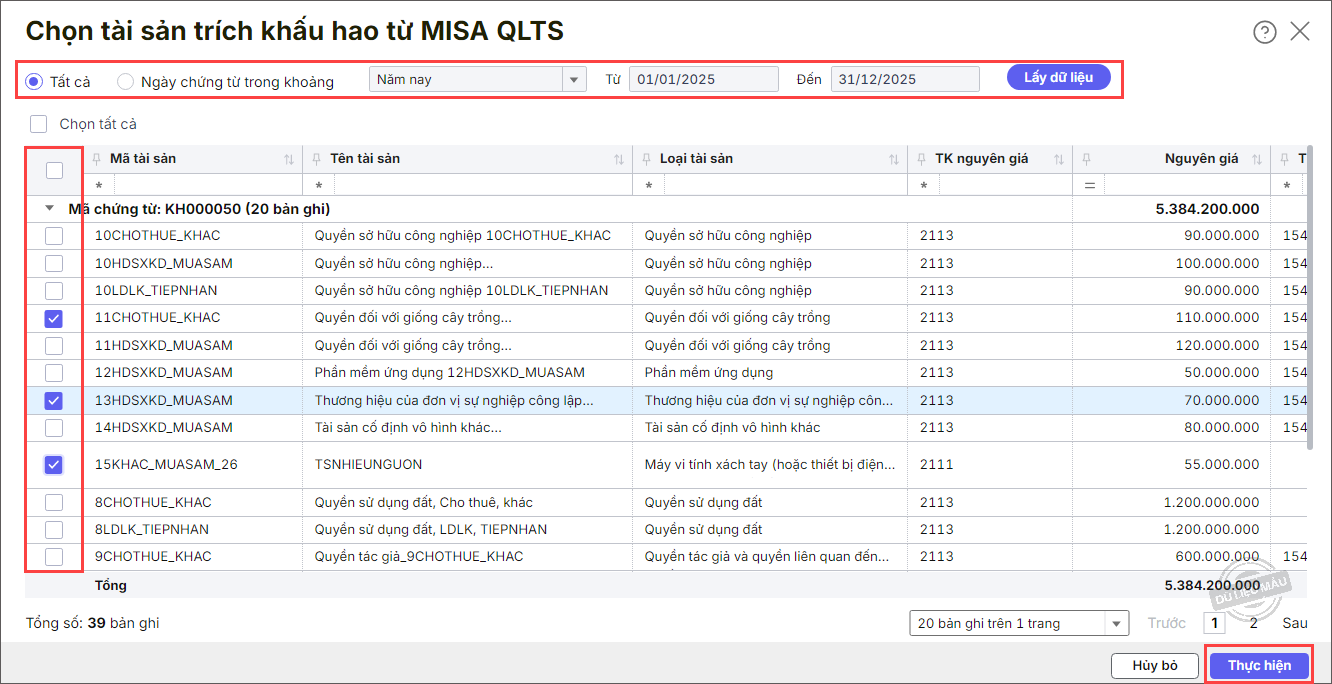Click the 55.000.000 value cell

click(x=1171, y=464)
